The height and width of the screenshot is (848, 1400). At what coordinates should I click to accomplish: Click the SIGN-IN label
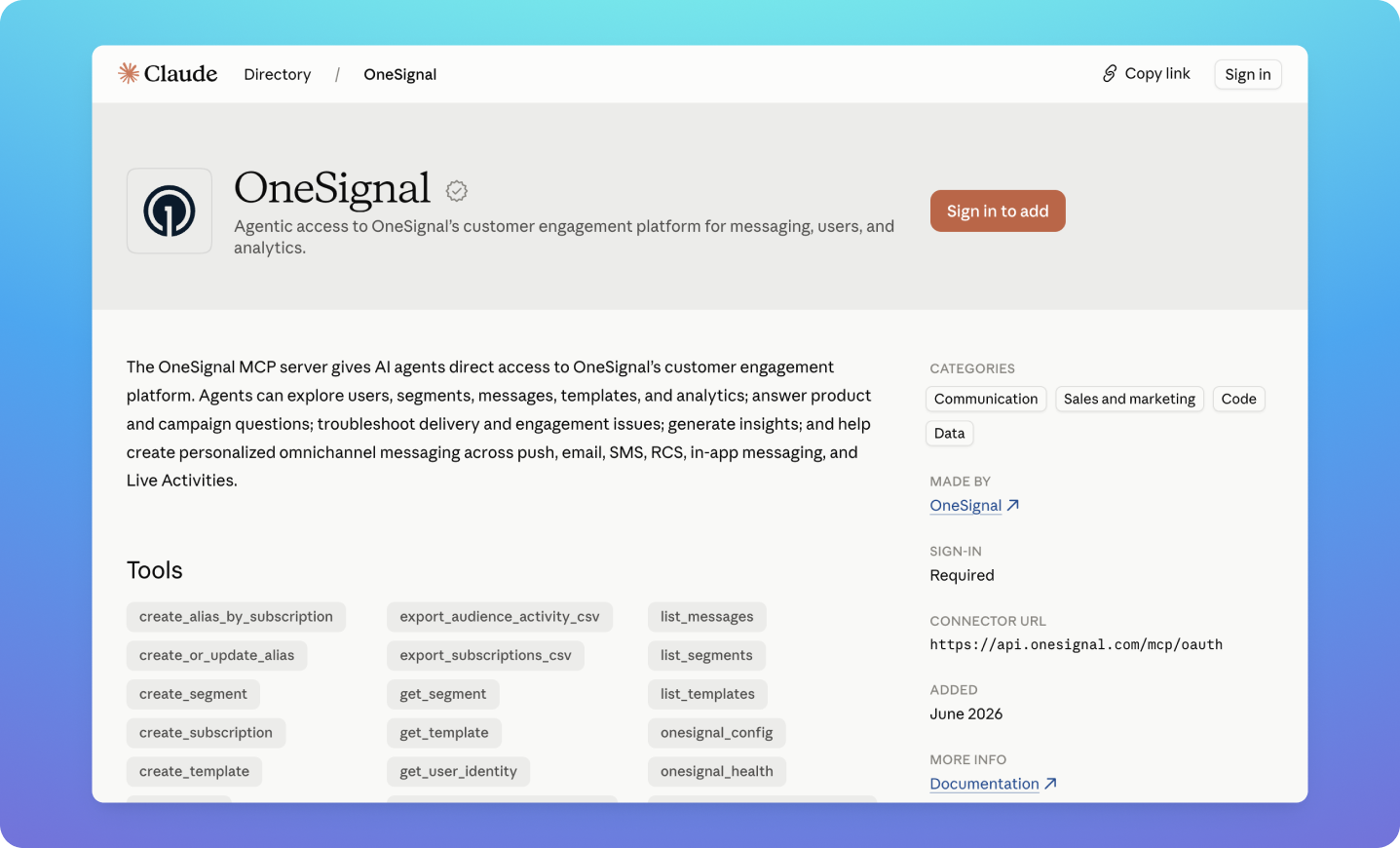[x=956, y=551]
